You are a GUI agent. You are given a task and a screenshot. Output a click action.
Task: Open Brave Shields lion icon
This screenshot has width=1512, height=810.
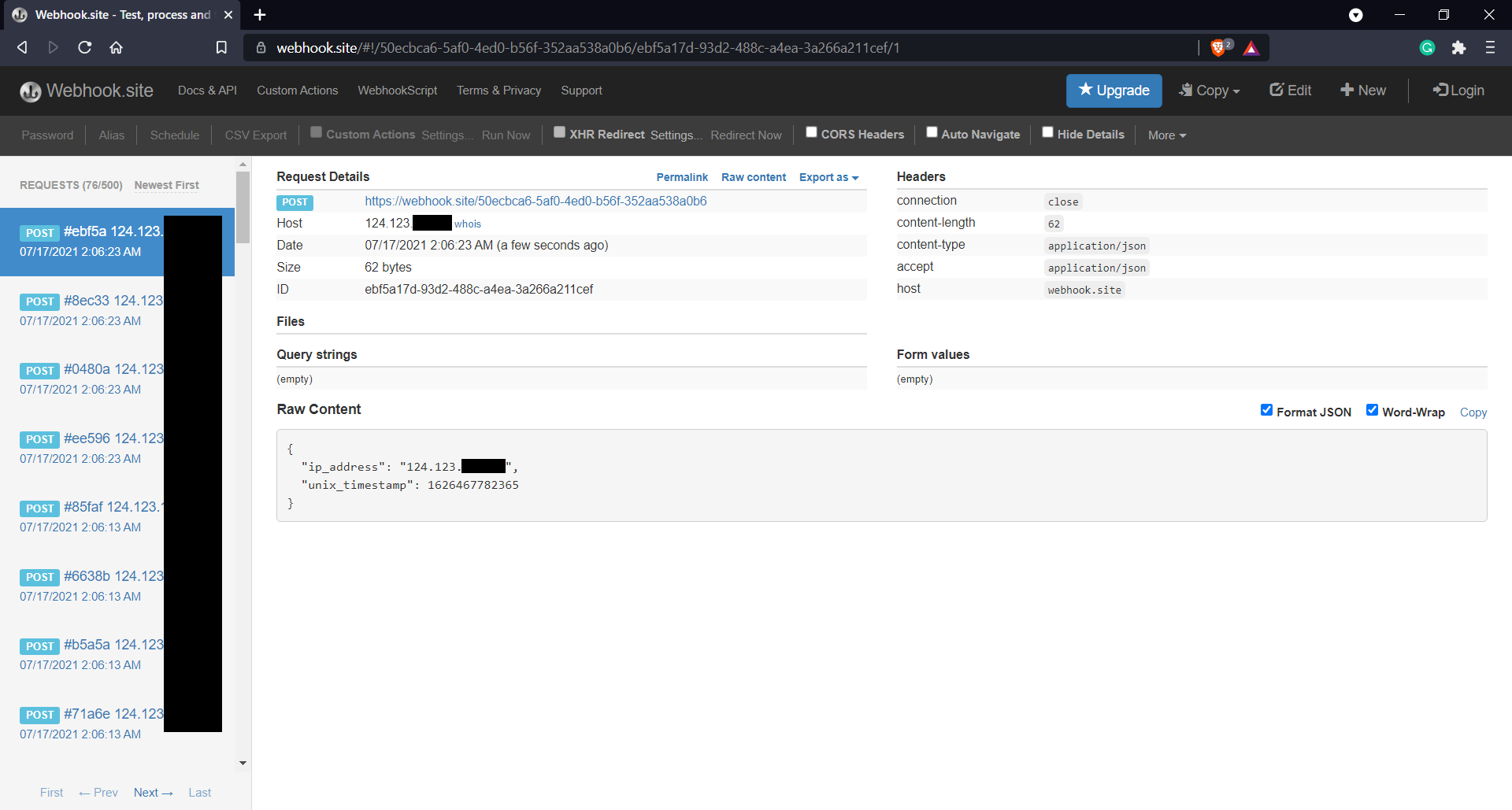coord(1218,47)
